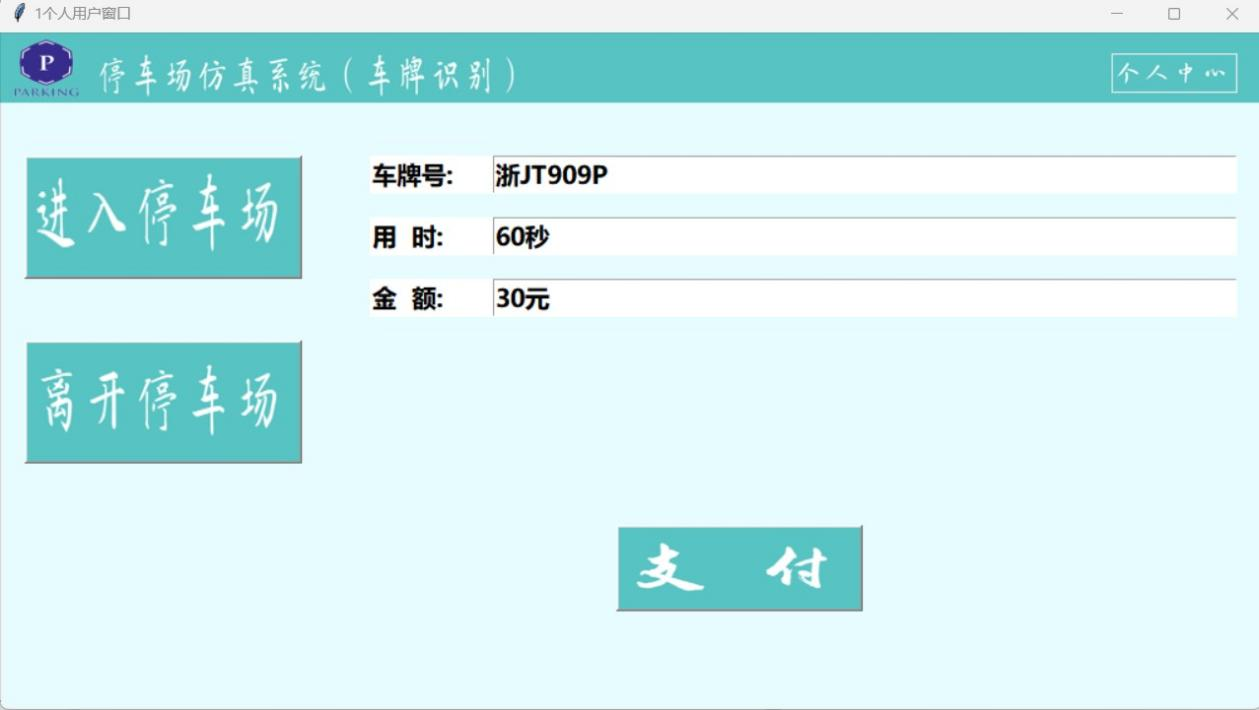
Task: Click the 车牌号 label
Action: pyautogui.click(x=413, y=176)
